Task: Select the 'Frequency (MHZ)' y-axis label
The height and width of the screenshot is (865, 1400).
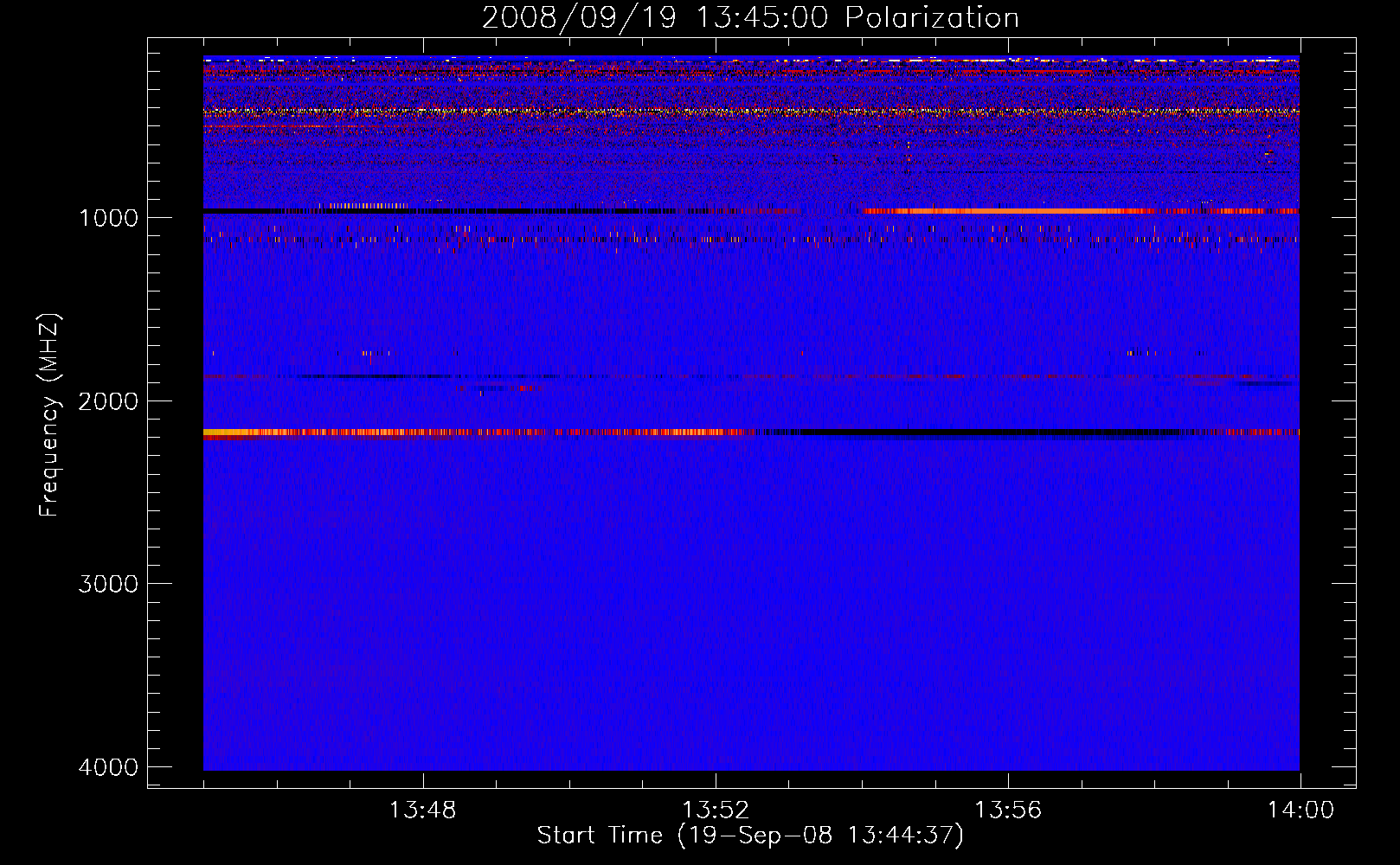Action: click(50, 414)
